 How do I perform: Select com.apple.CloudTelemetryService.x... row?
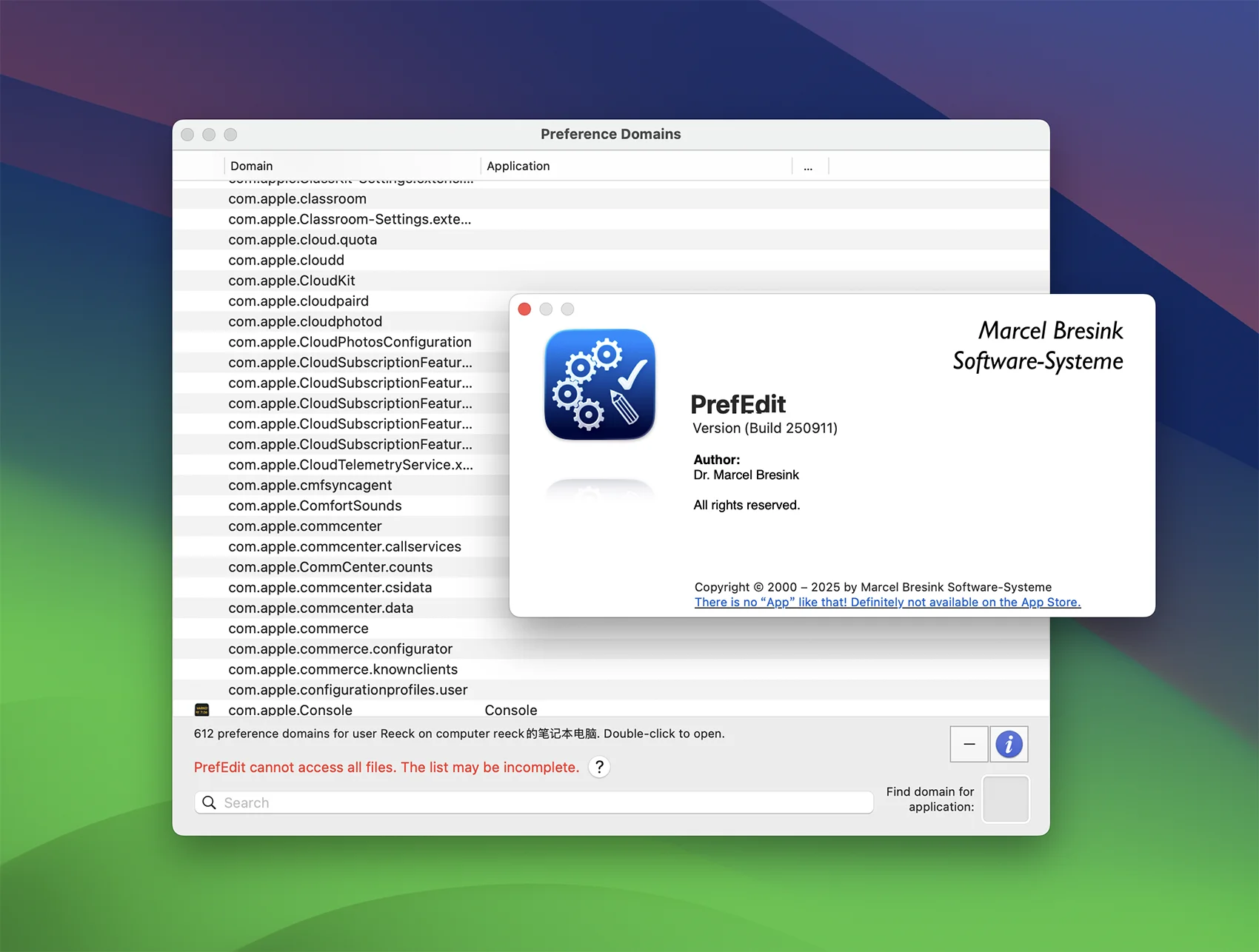pos(341,465)
